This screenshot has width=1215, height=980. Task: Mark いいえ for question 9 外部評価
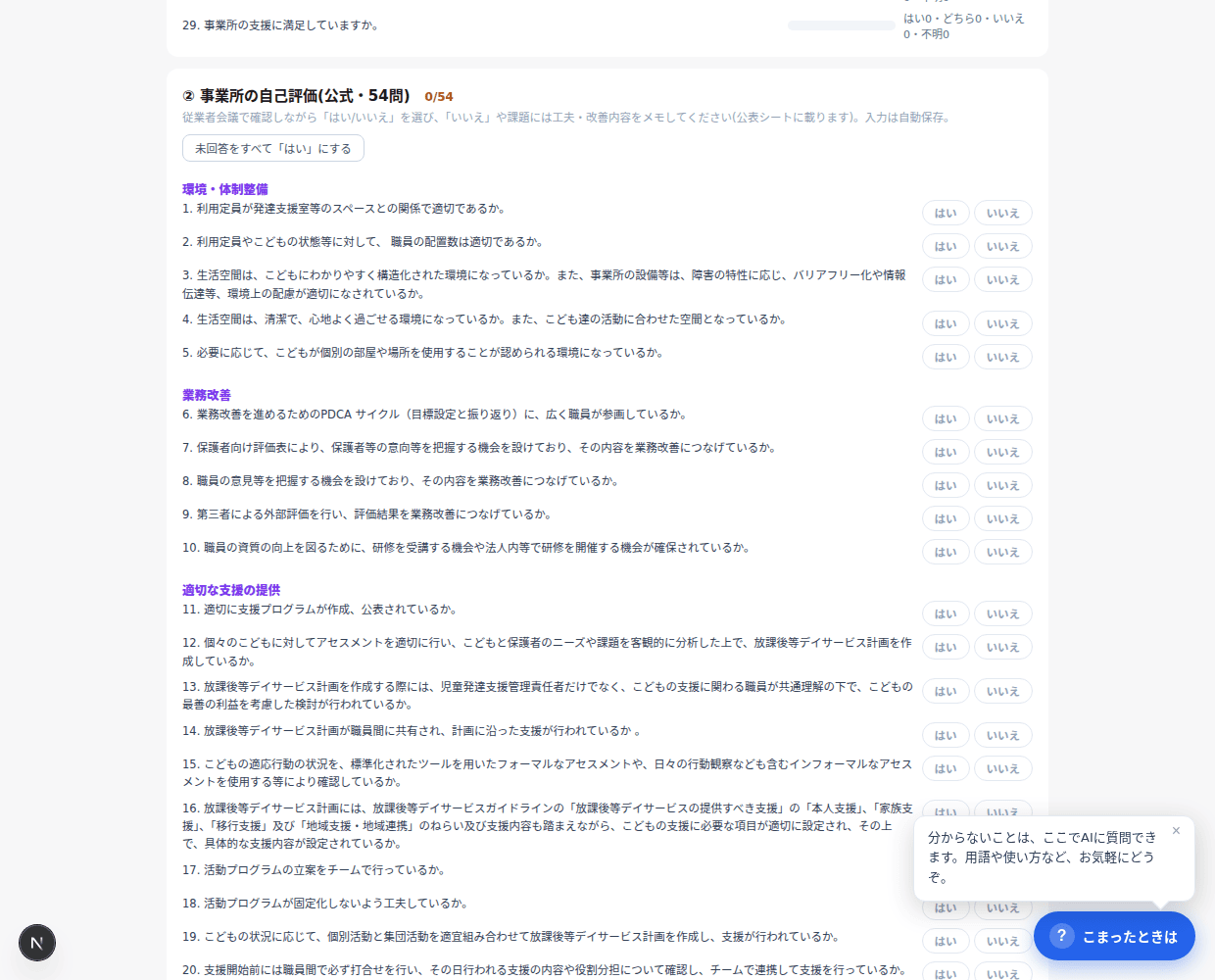pos(1002,518)
